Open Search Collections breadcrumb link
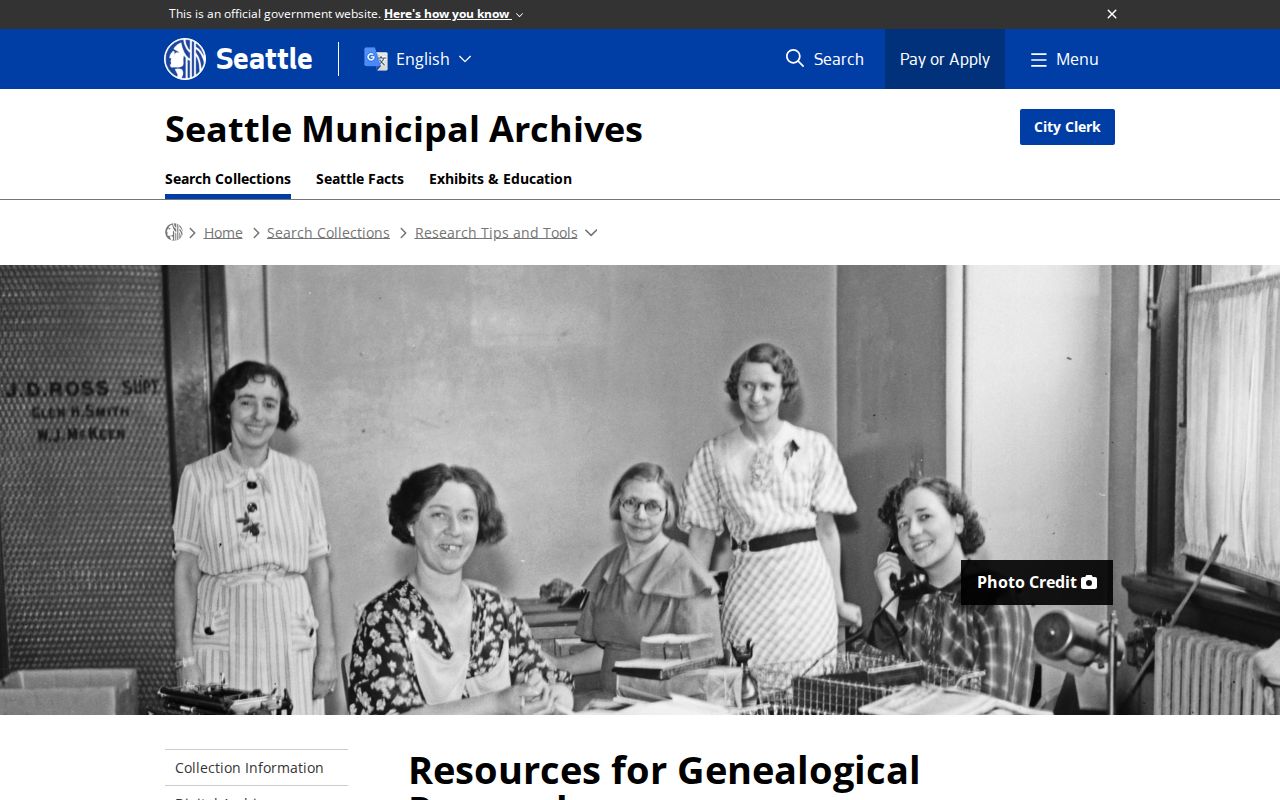The height and width of the screenshot is (800, 1280). (x=328, y=232)
